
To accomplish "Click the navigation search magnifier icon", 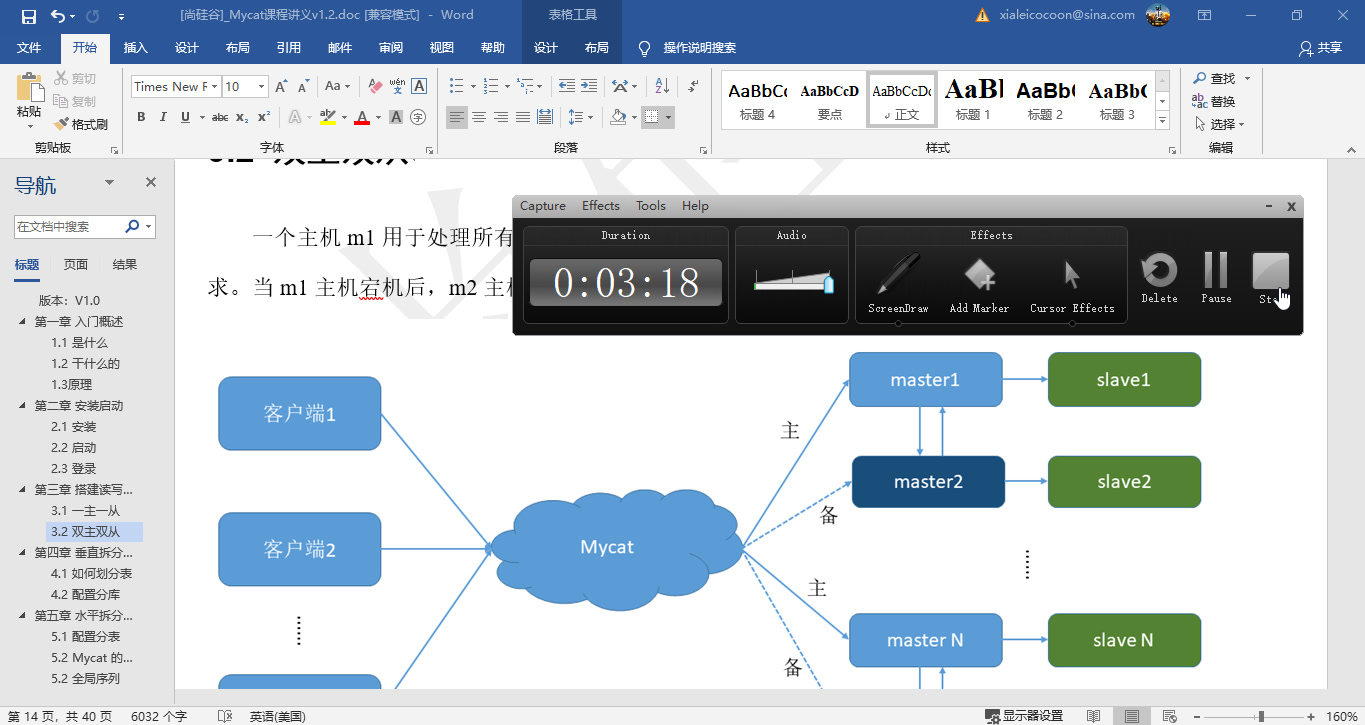I will [132, 227].
